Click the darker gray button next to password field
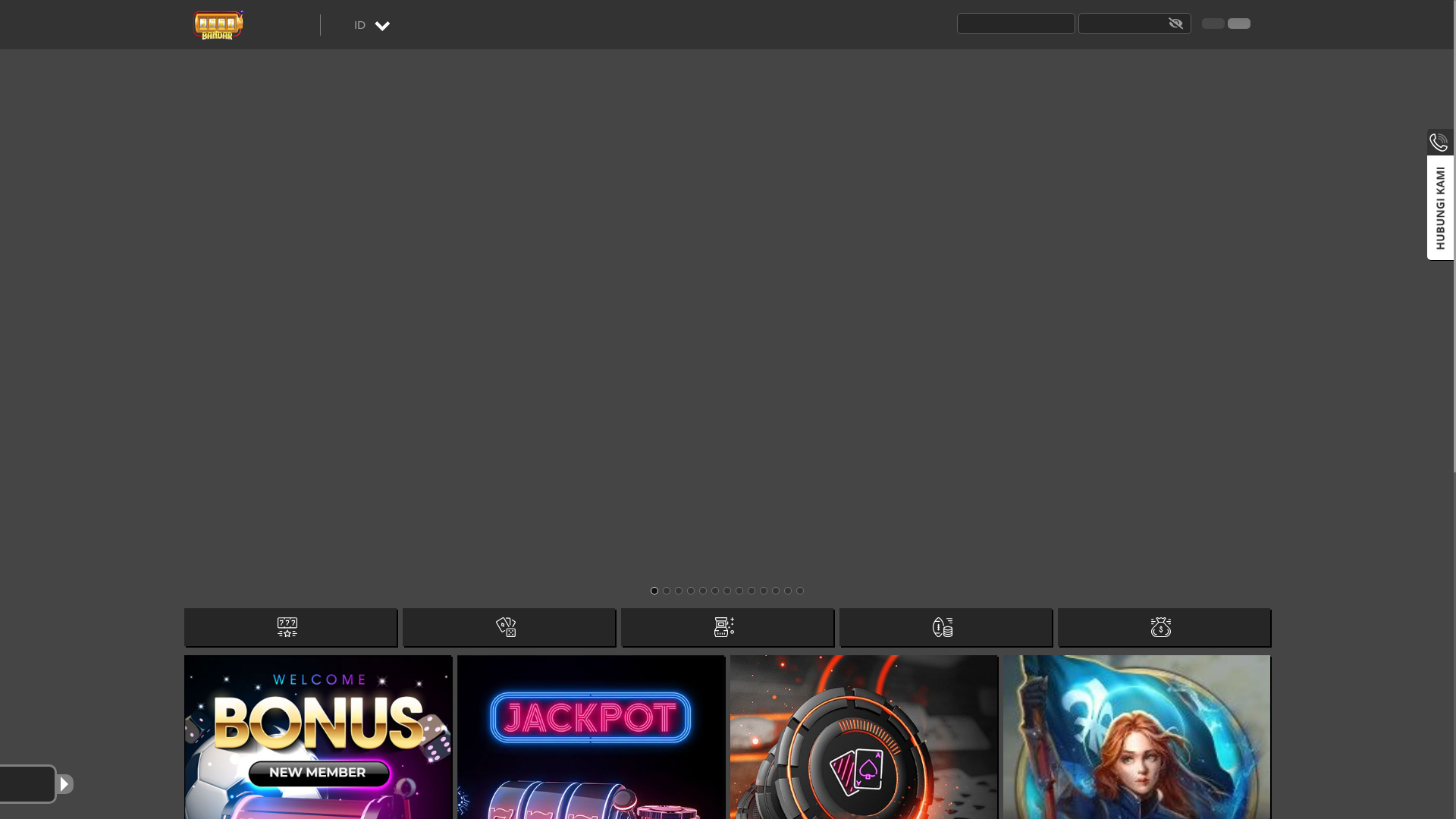1456x819 pixels. (x=1213, y=24)
